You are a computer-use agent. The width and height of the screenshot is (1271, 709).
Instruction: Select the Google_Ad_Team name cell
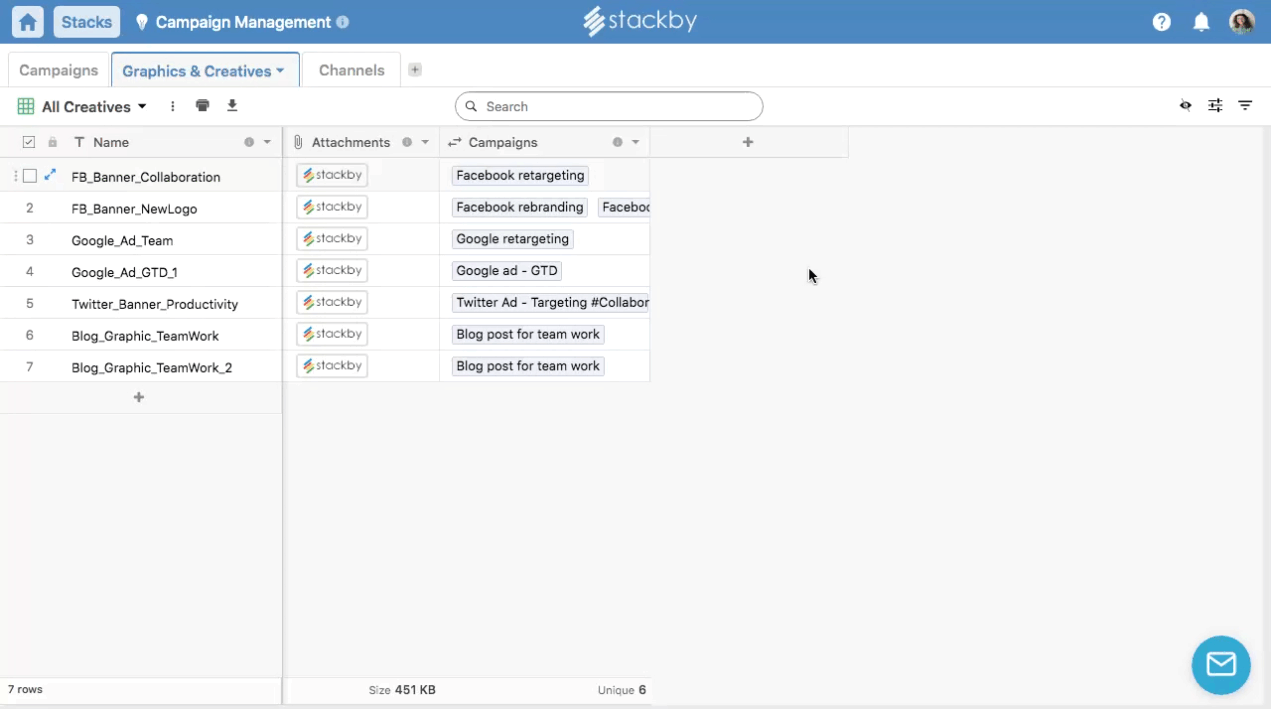[x=122, y=241]
